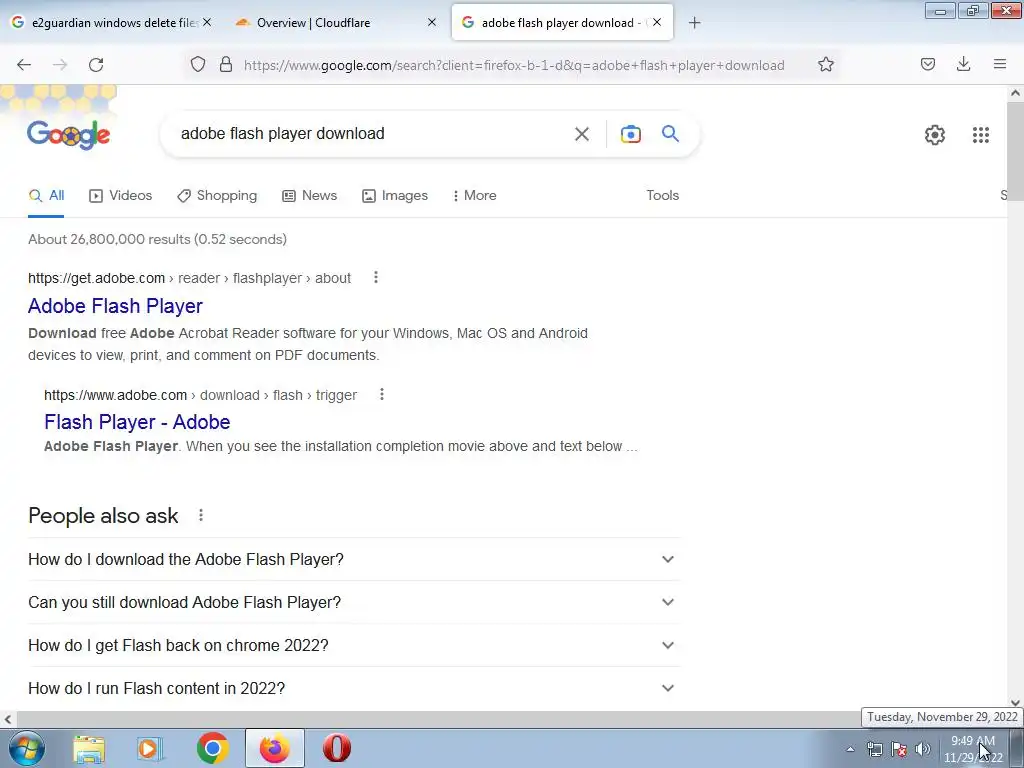The image size is (1024, 768).
Task: Click the system clock
Action: (972, 749)
